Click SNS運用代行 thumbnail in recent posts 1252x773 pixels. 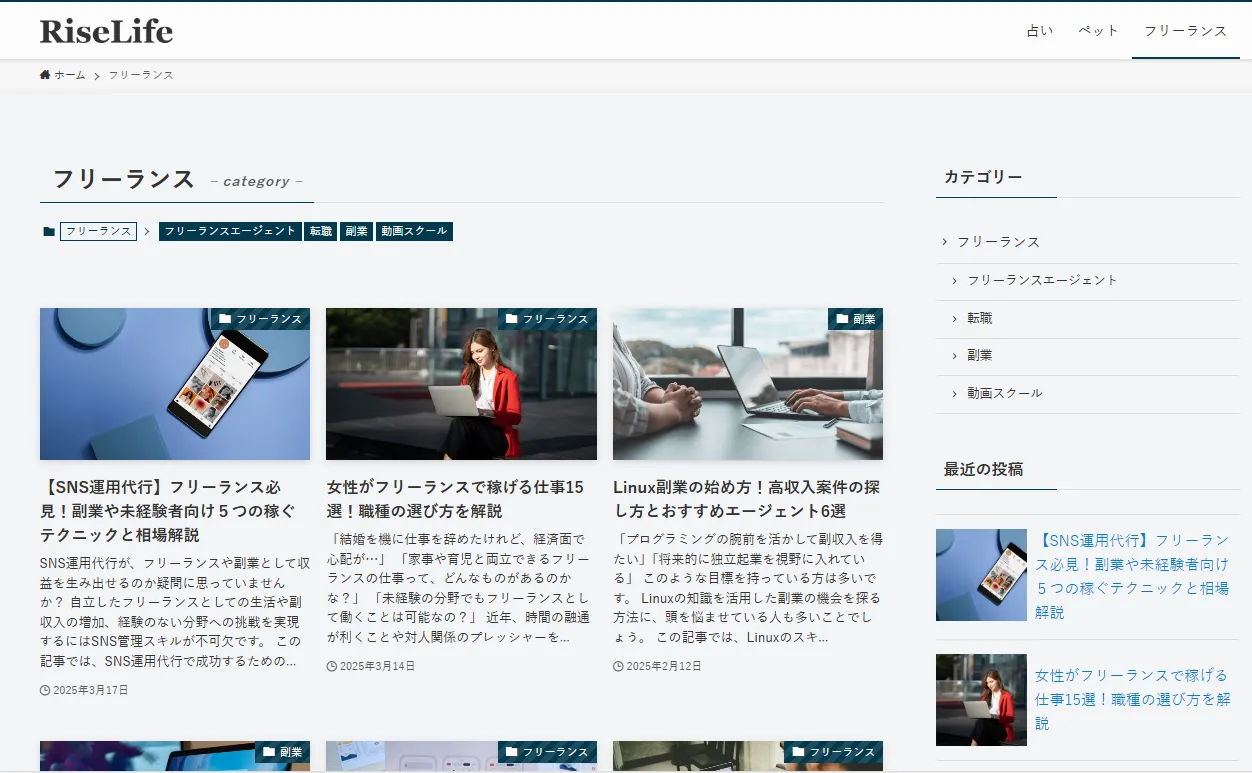[981, 575]
